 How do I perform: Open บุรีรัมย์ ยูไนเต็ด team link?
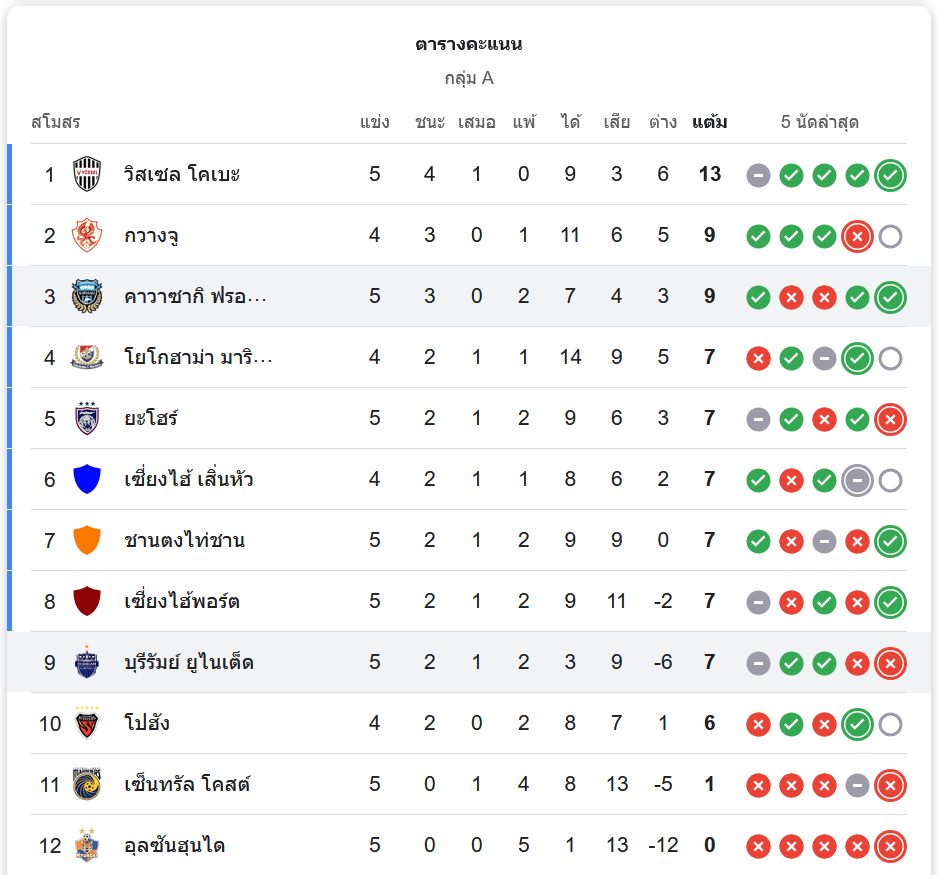(x=188, y=662)
